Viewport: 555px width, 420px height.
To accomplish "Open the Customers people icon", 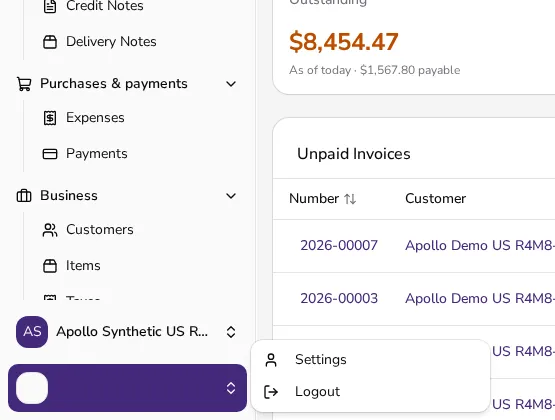I will point(50,230).
